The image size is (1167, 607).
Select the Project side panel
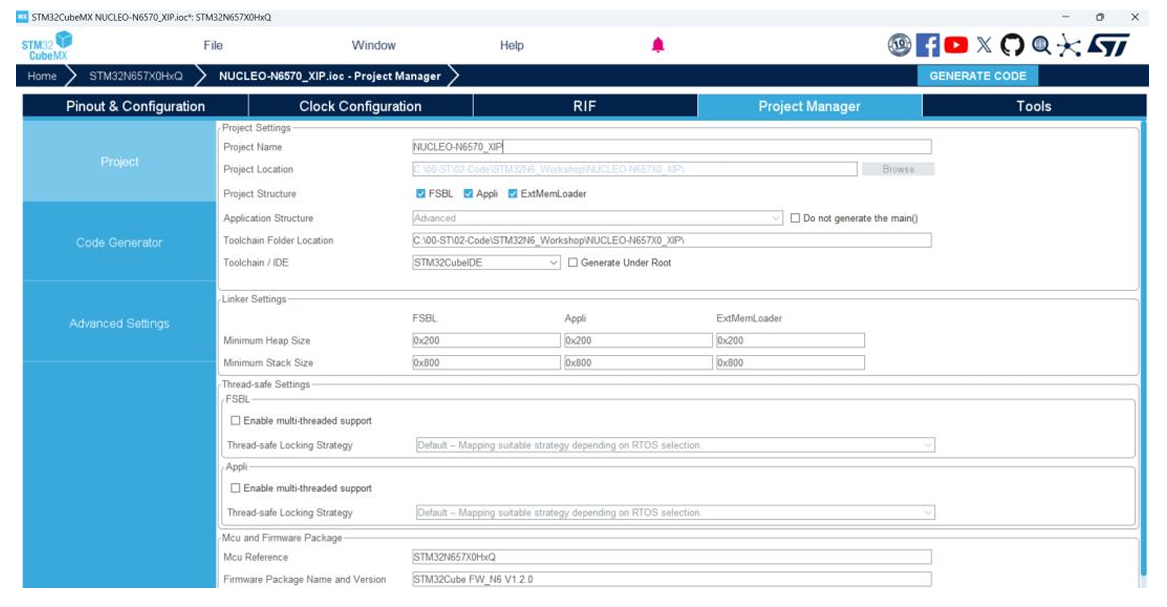point(119,161)
